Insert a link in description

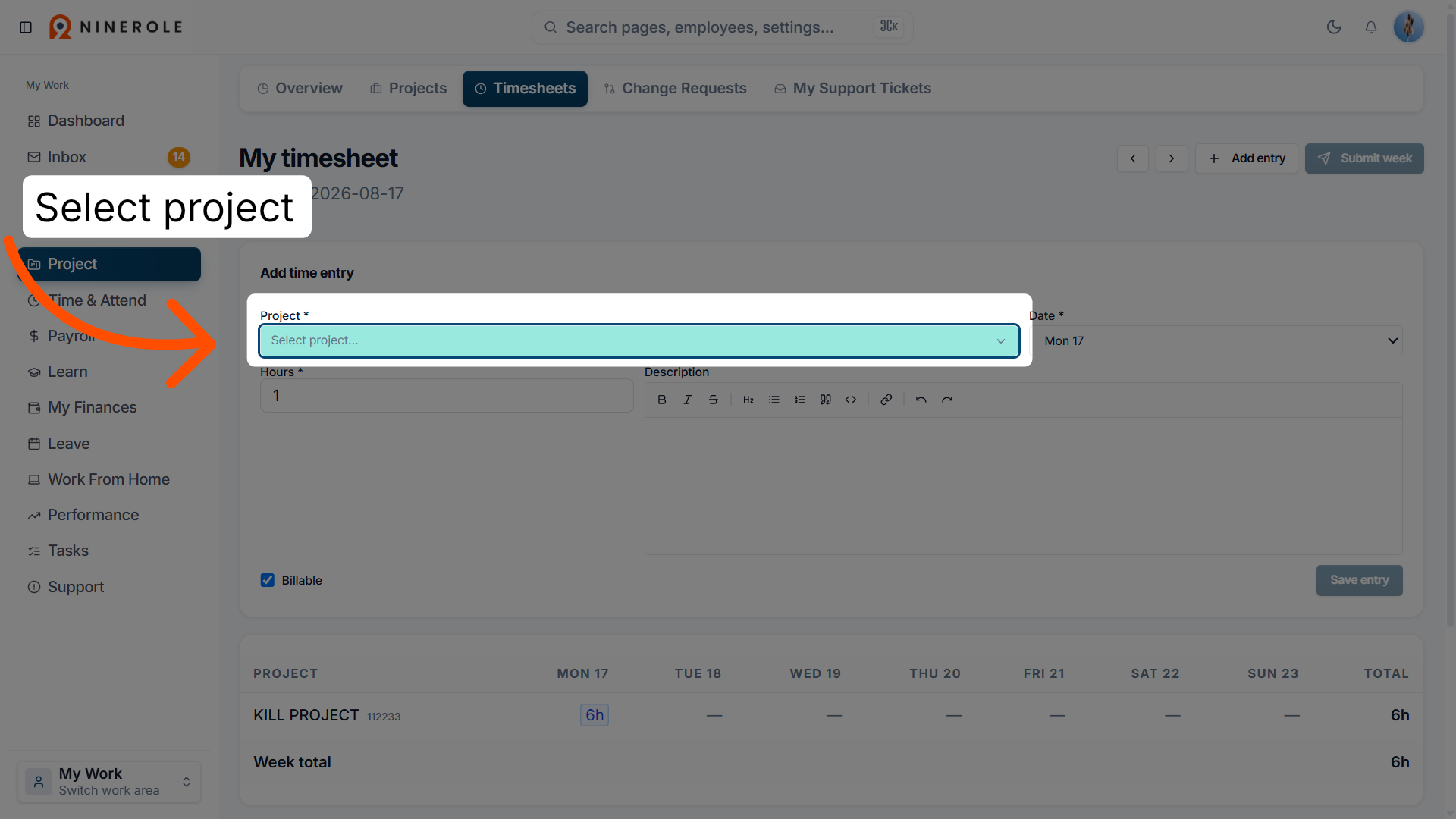coord(886,400)
